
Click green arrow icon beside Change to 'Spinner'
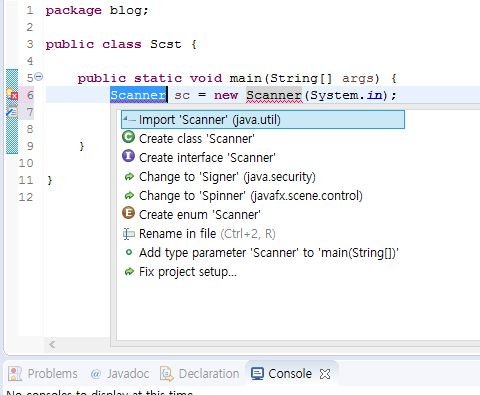pos(129,196)
